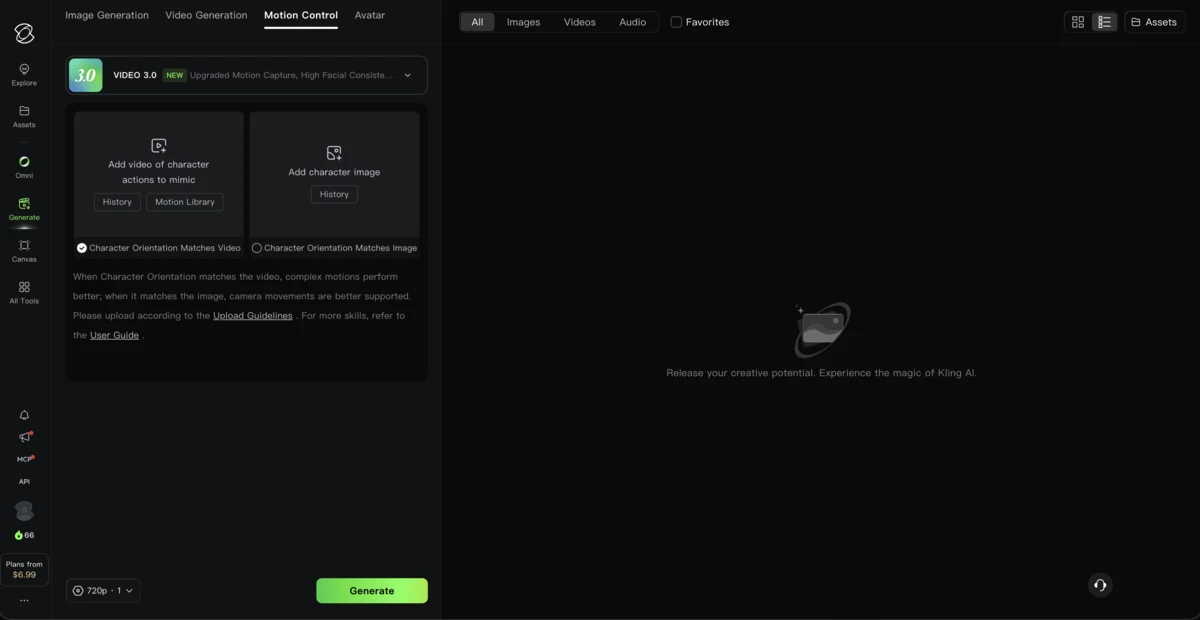Show All assets filter
1200x620 pixels.
477,22
